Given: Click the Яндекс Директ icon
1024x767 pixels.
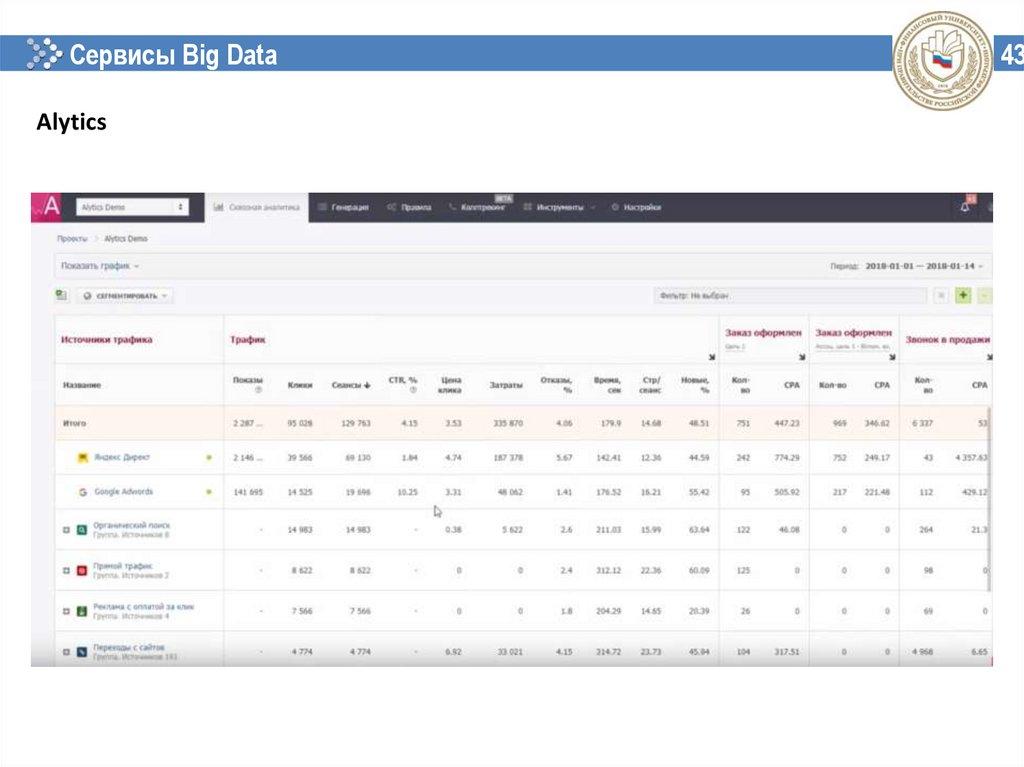Looking at the screenshot, I should (x=83, y=458).
